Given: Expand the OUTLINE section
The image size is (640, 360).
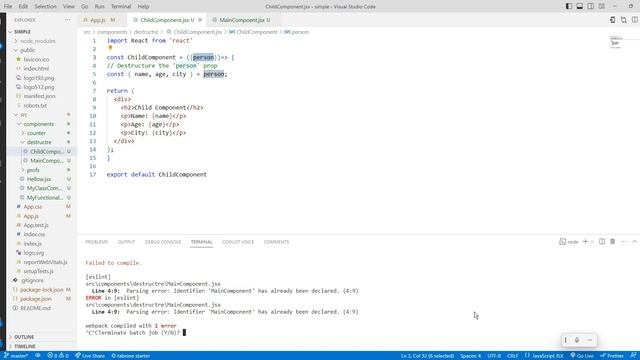Looking at the screenshot, I should coord(24,337).
